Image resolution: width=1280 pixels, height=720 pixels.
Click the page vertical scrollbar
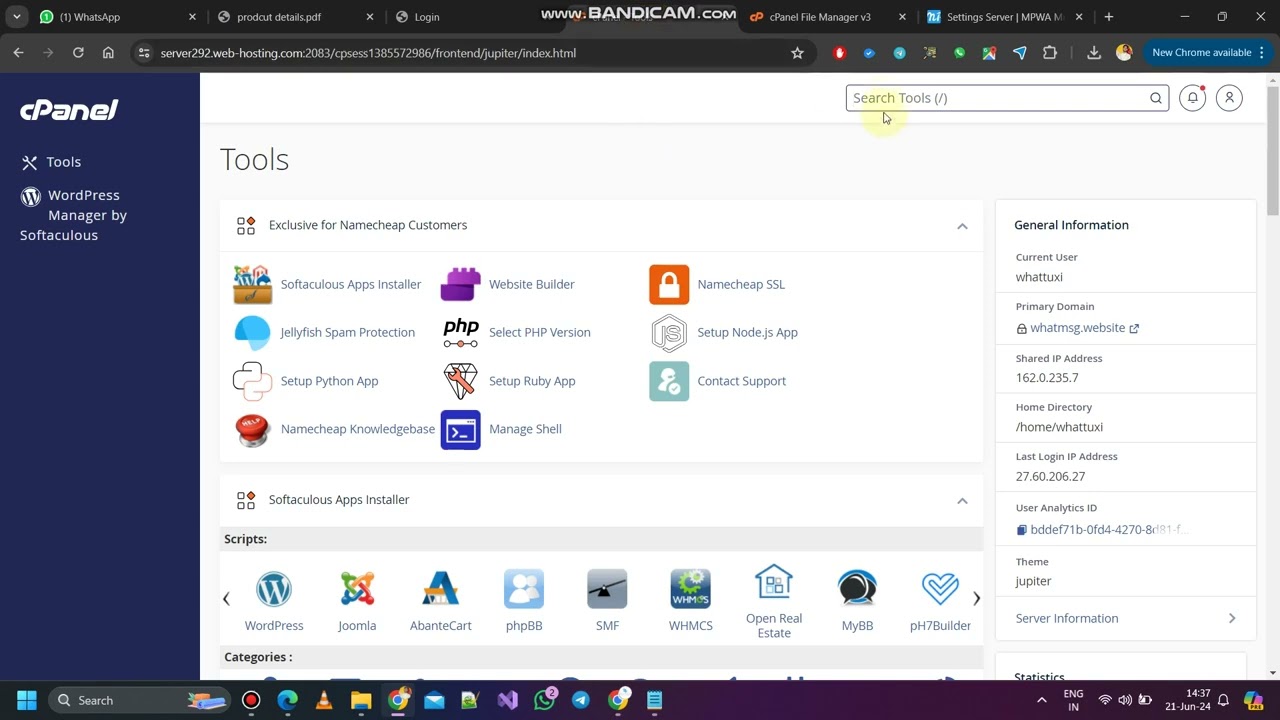click(x=1272, y=150)
